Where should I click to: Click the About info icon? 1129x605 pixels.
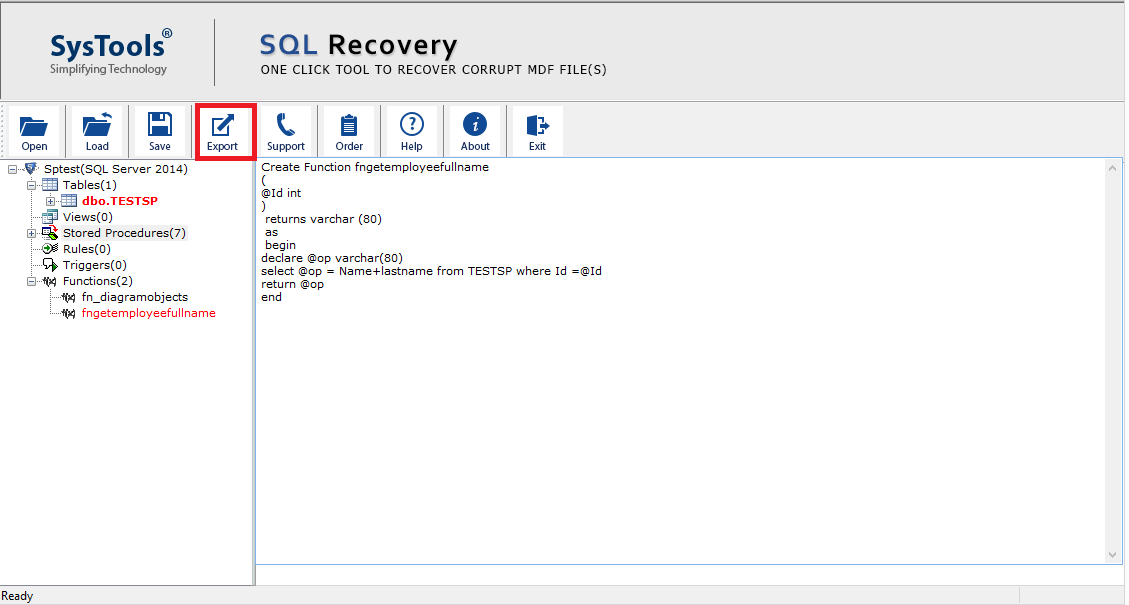pos(475,131)
